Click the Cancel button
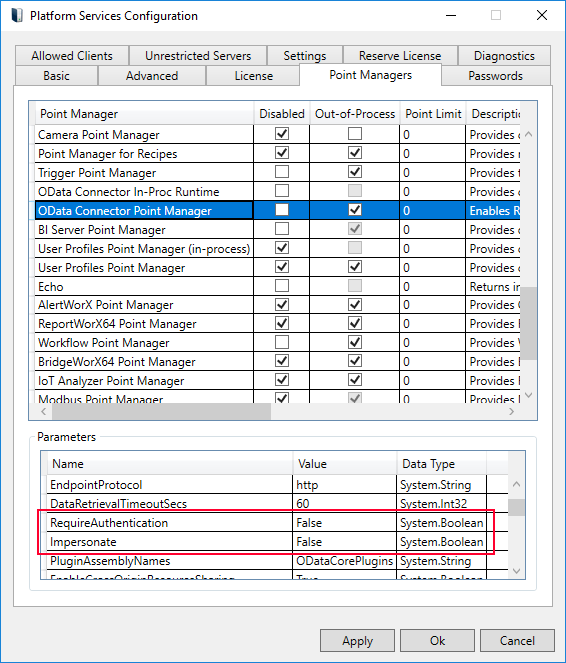The width and height of the screenshot is (566, 663). click(517, 641)
